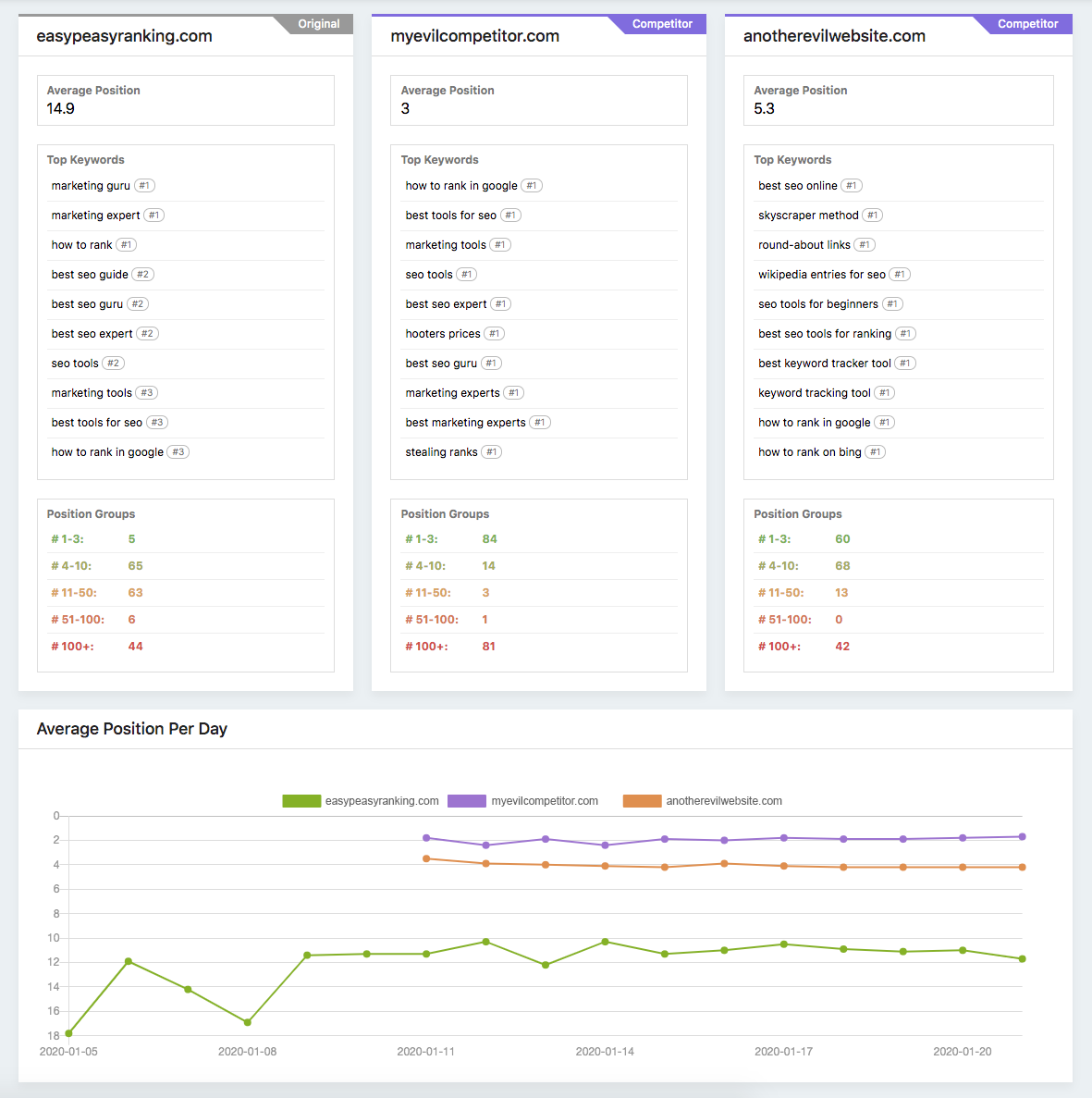
Task: Click the 'best seo guide' keyword
Action: pyautogui.click(x=90, y=275)
